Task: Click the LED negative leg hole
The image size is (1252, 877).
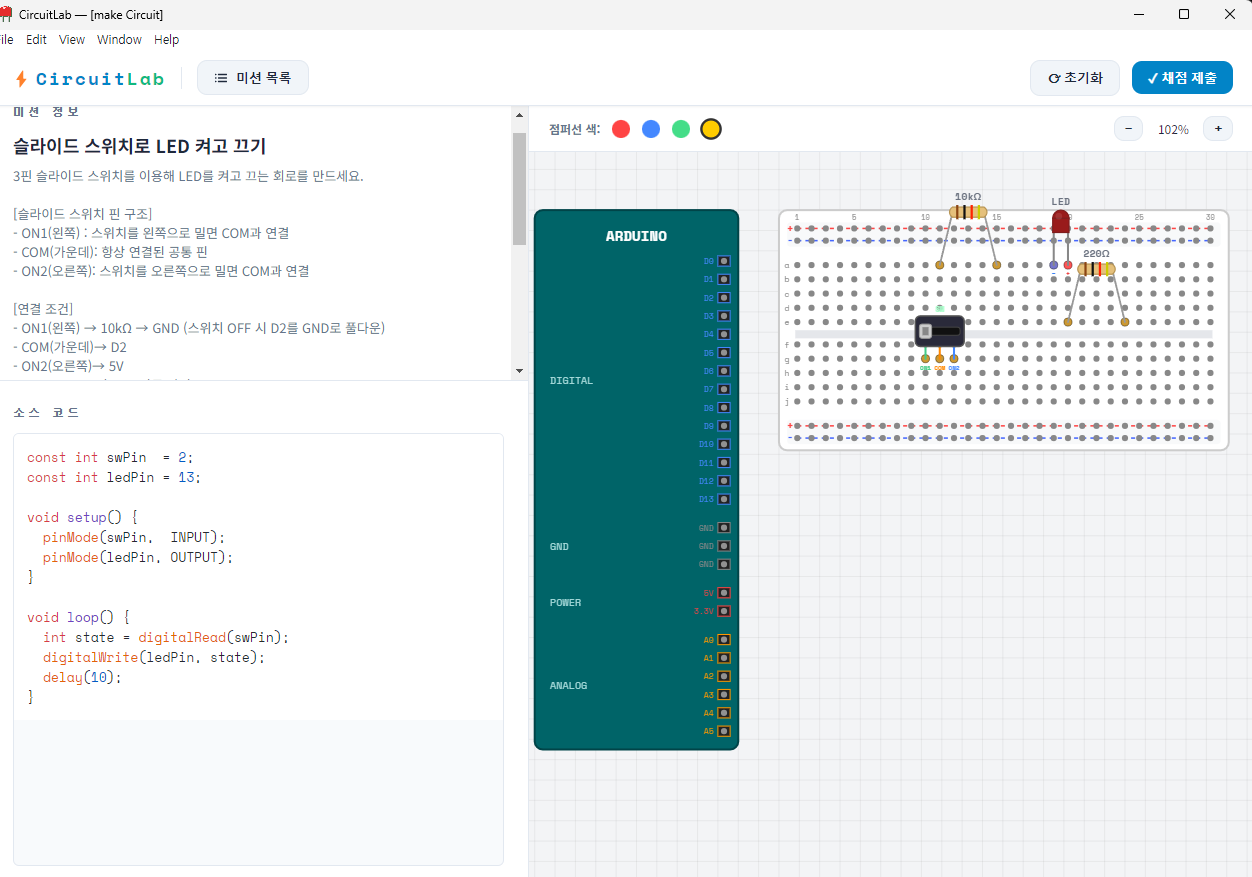Action: (x=1054, y=265)
